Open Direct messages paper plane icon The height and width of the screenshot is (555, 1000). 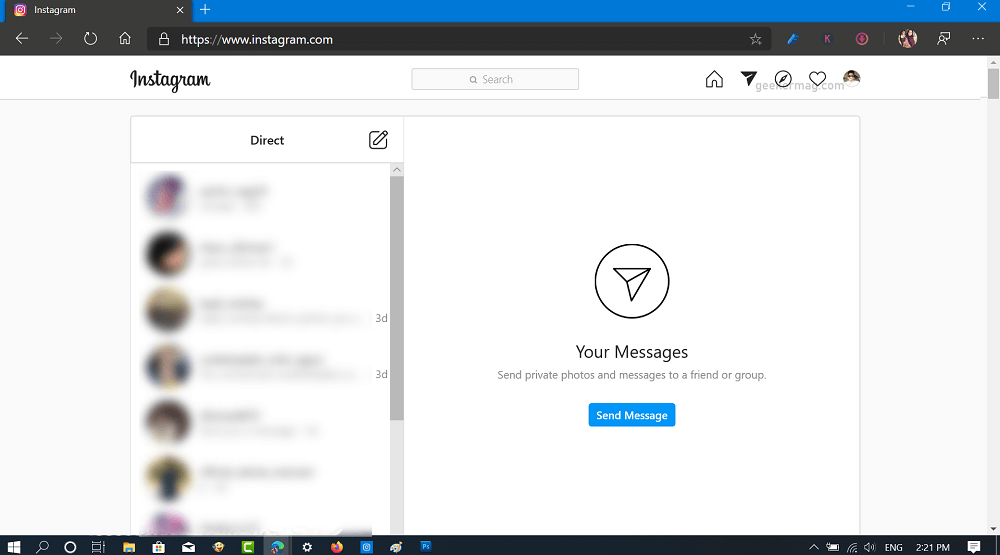click(749, 78)
